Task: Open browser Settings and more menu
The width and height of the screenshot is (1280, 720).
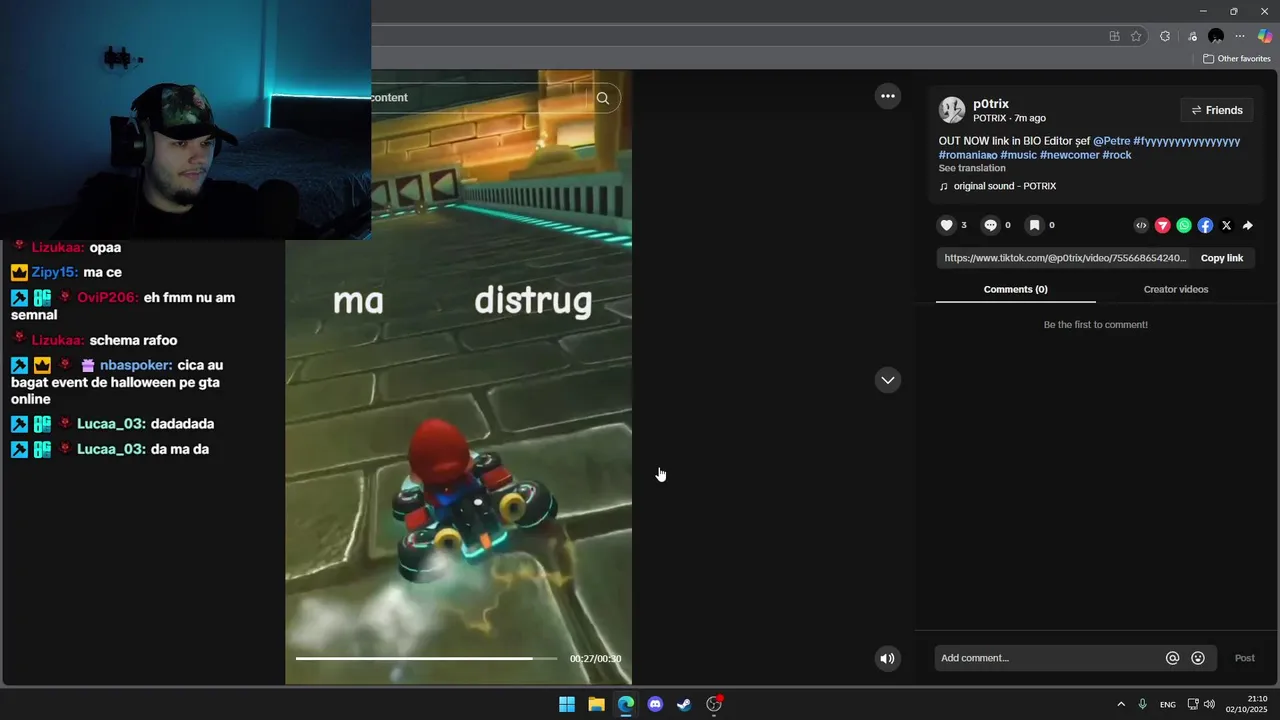Action: tap(1240, 36)
